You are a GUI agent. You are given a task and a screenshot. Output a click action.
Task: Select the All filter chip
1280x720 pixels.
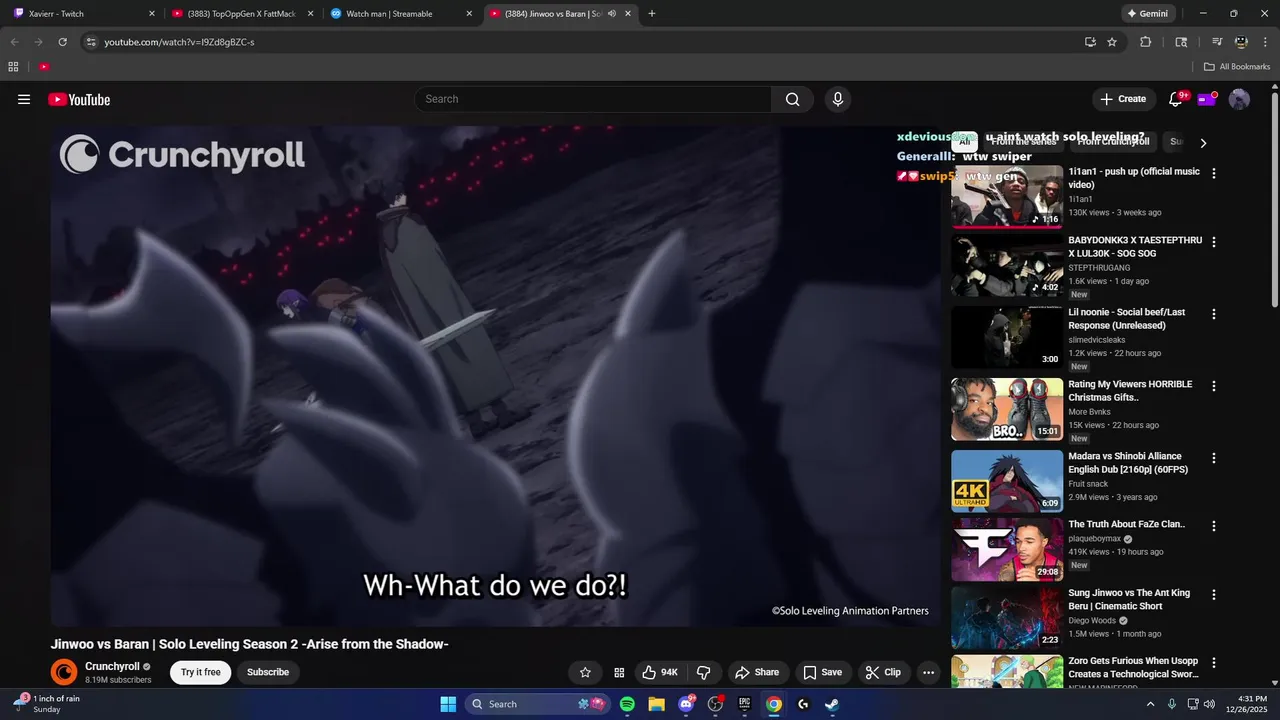pyautogui.click(x=965, y=142)
